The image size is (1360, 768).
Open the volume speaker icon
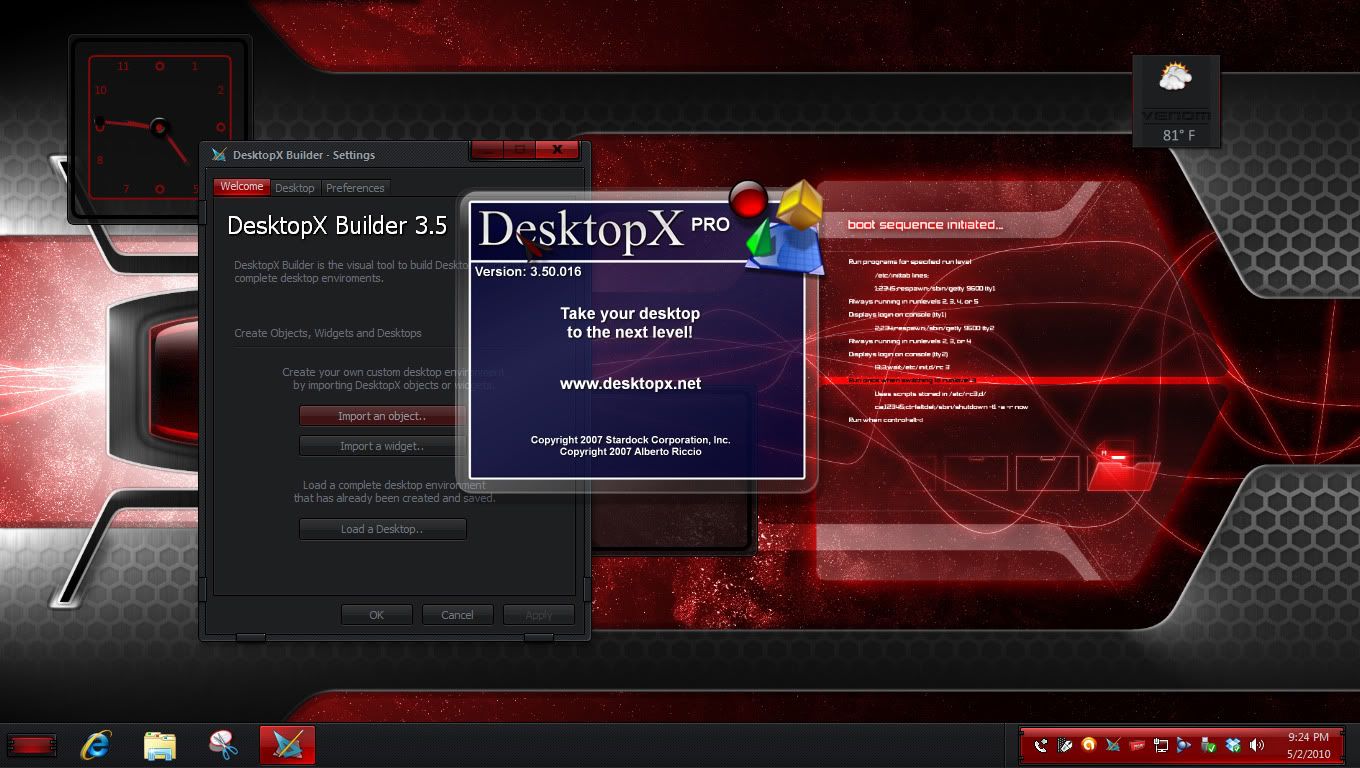[x=1257, y=745]
